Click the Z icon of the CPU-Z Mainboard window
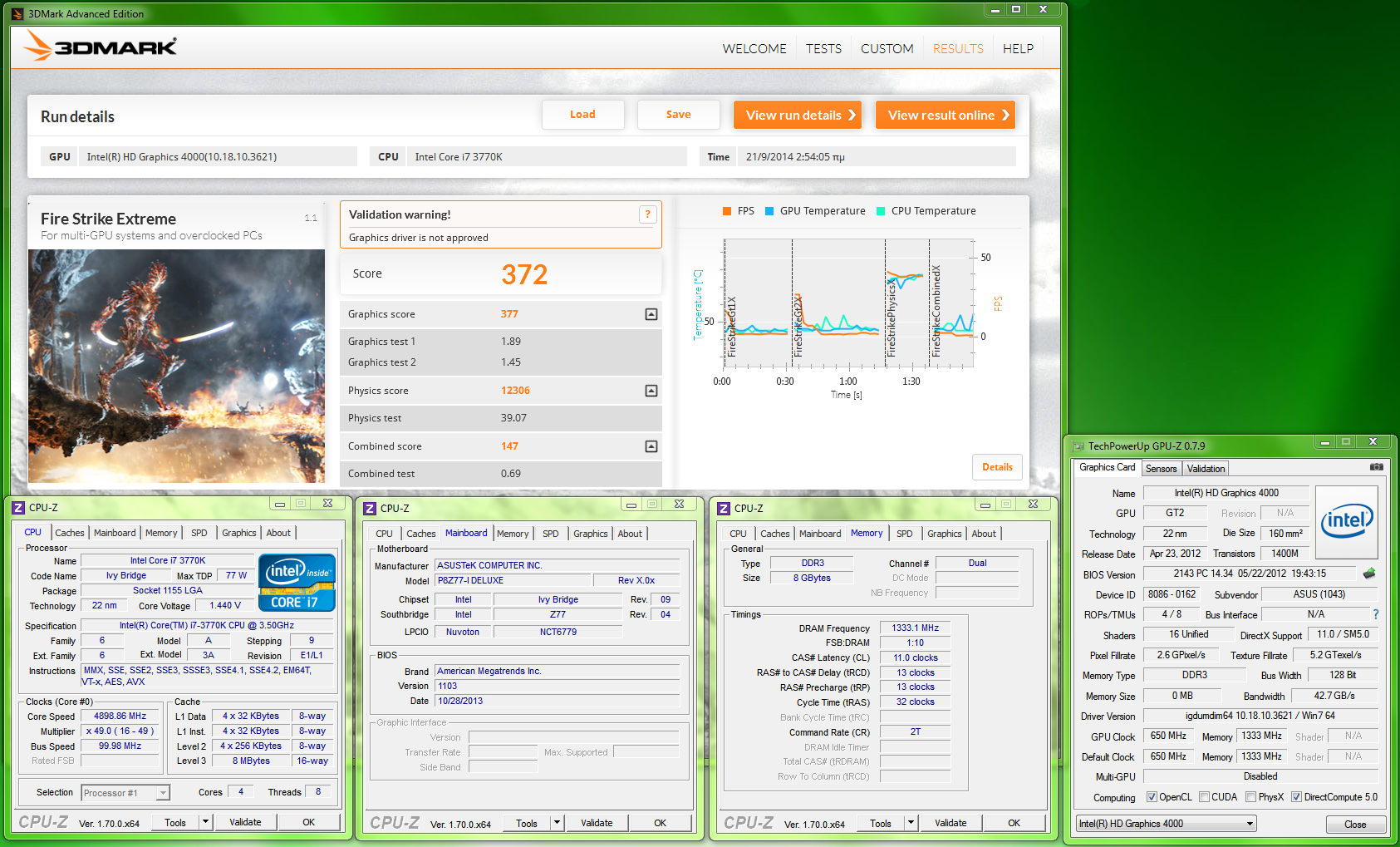Image resolution: width=1400 pixels, height=847 pixels. (370, 508)
